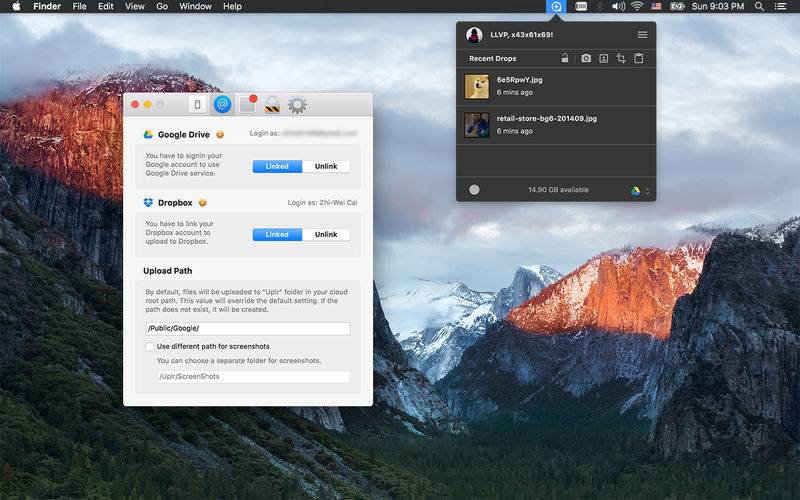The image size is (800, 500).
Task: Enable Use different path for screenshots
Action: [150, 346]
